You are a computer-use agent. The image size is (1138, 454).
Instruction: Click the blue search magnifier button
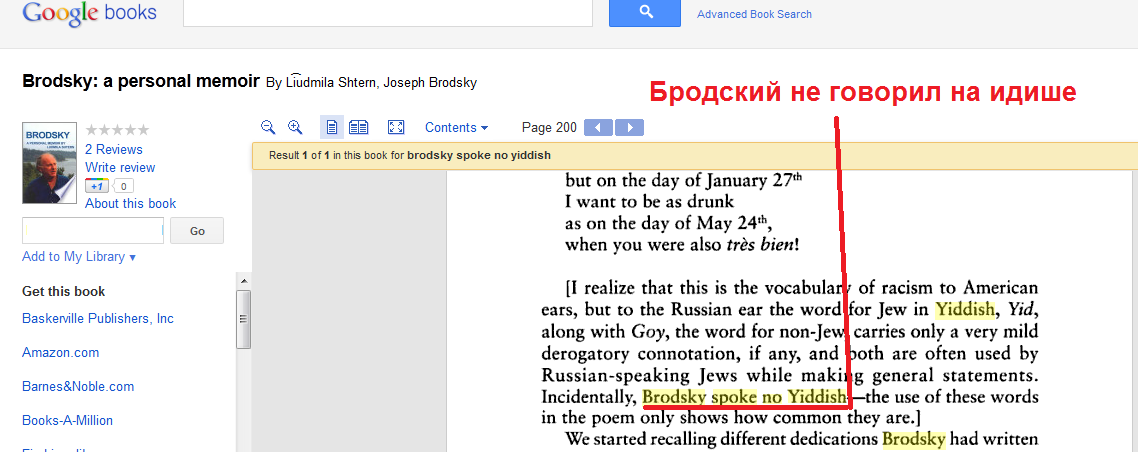pos(644,12)
